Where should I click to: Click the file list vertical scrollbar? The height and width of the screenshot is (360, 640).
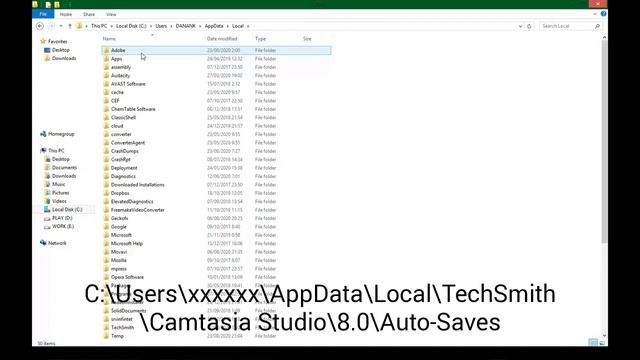pyautogui.click(x=604, y=141)
